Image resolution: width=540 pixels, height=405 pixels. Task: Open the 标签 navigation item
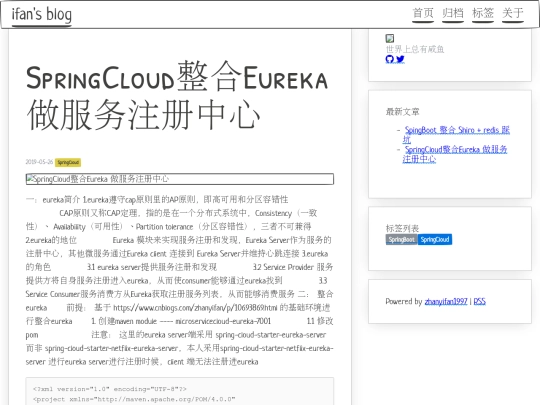point(483,13)
